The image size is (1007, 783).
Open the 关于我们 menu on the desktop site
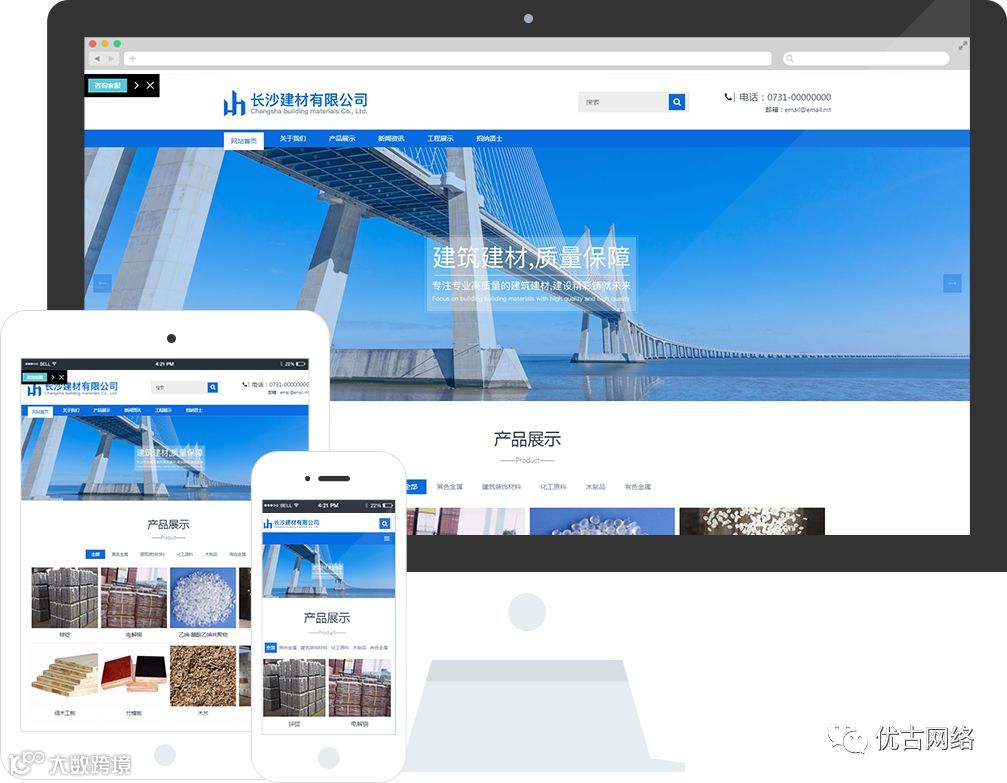(293, 139)
